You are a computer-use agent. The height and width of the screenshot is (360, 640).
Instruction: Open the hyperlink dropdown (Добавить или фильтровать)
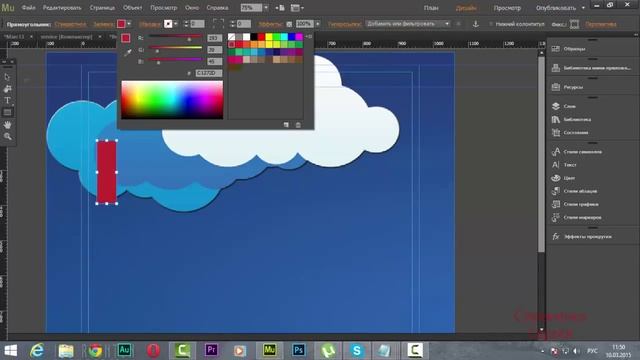(407, 24)
